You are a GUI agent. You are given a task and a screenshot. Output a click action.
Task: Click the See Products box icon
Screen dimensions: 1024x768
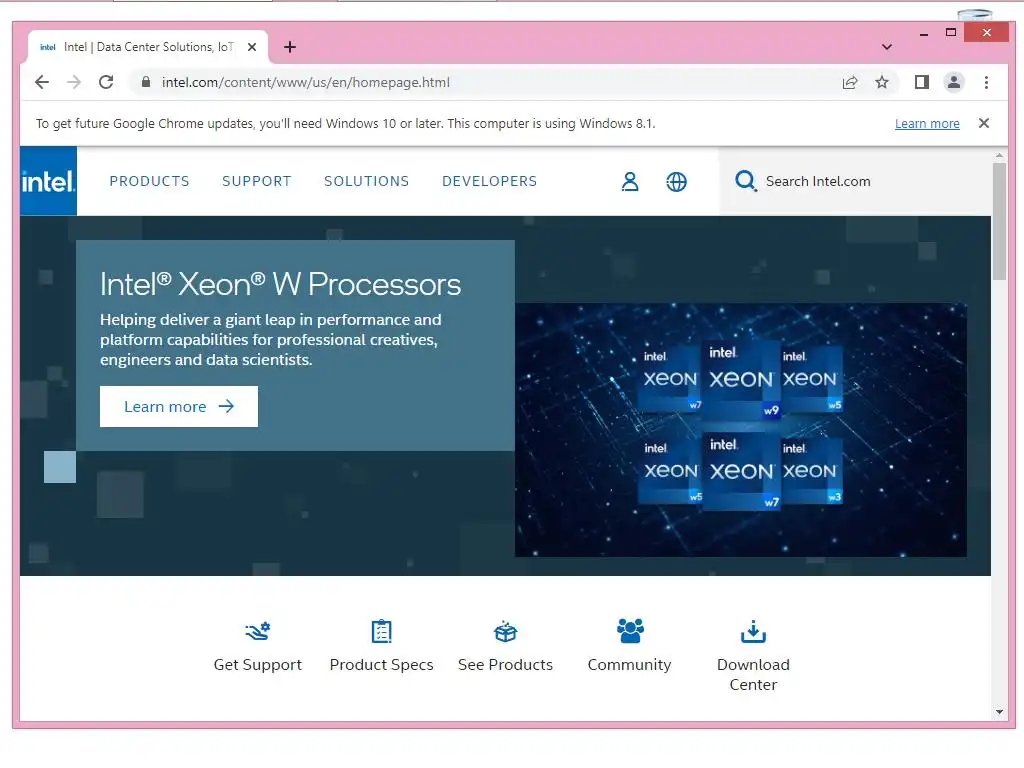point(505,631)
